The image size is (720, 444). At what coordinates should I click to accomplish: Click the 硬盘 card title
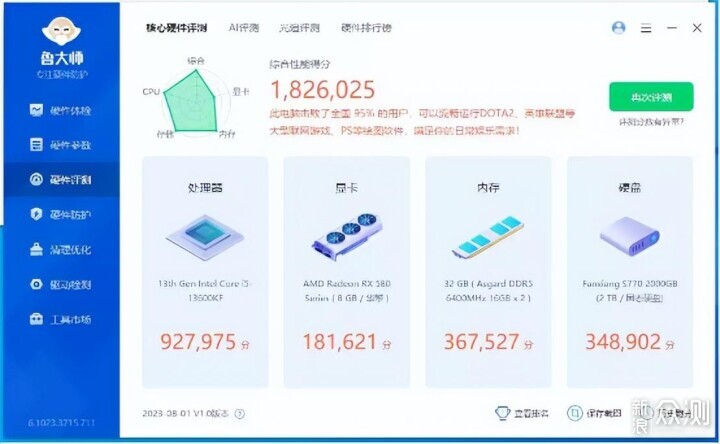coord(630,187)
